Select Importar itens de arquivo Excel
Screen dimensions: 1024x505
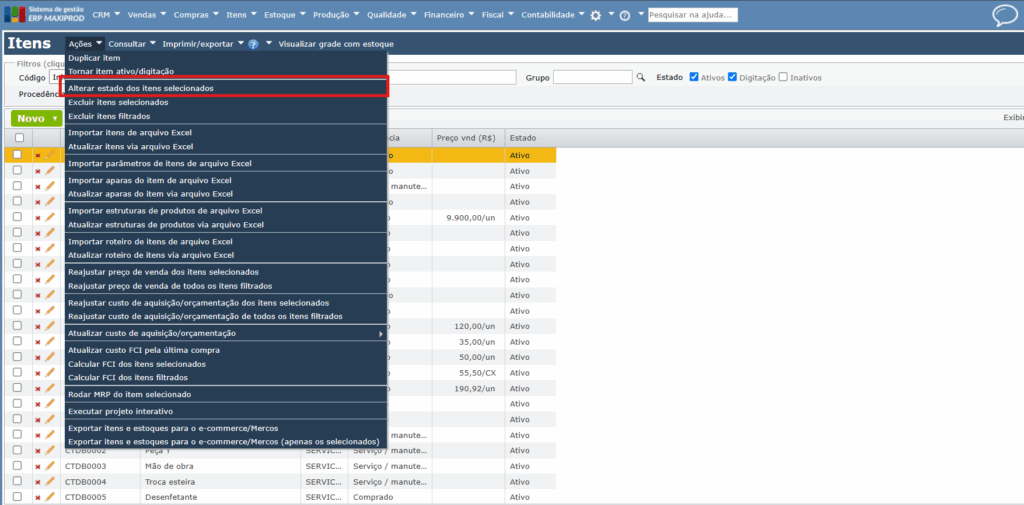[x=226, y=133]
